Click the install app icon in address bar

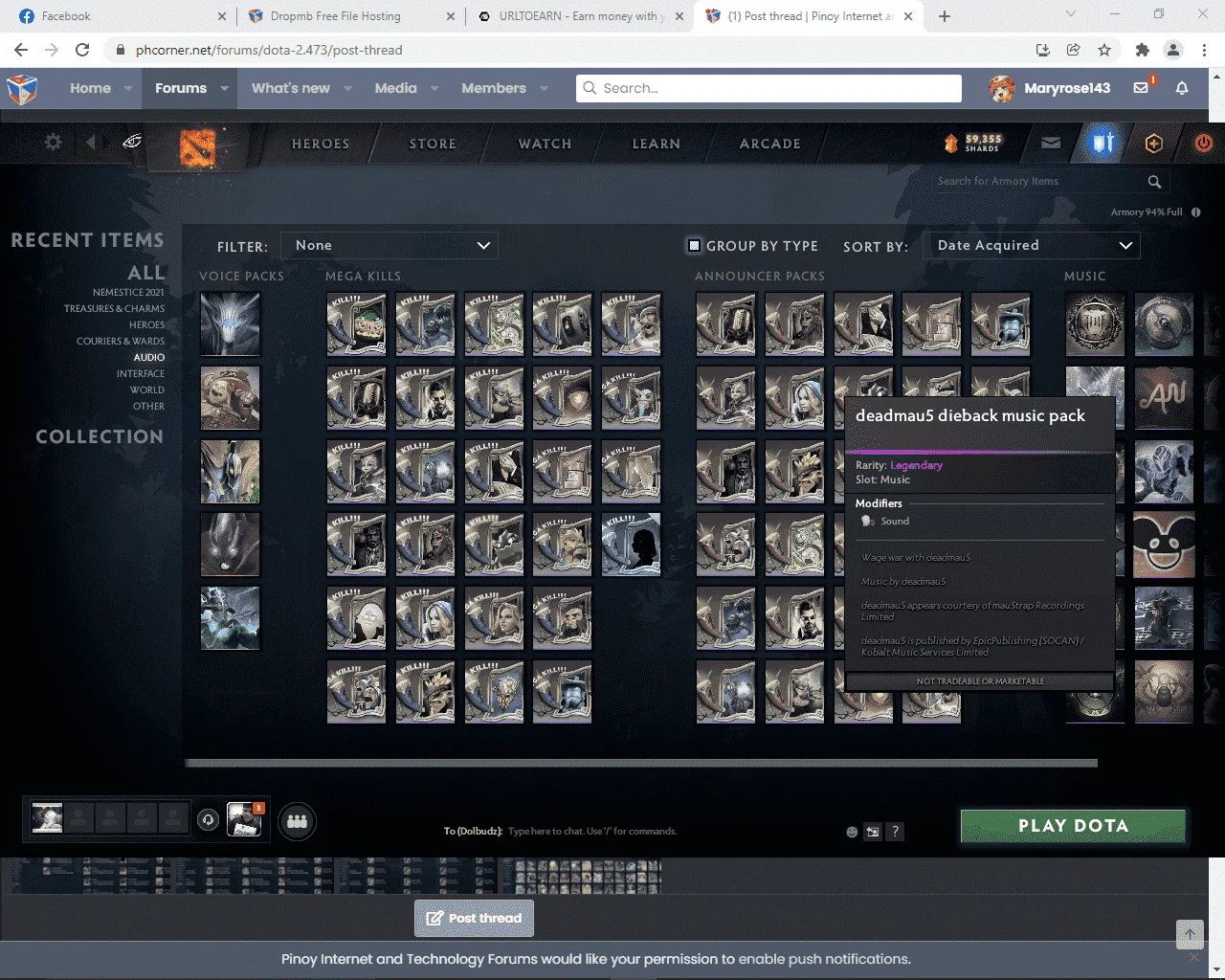1043,50
